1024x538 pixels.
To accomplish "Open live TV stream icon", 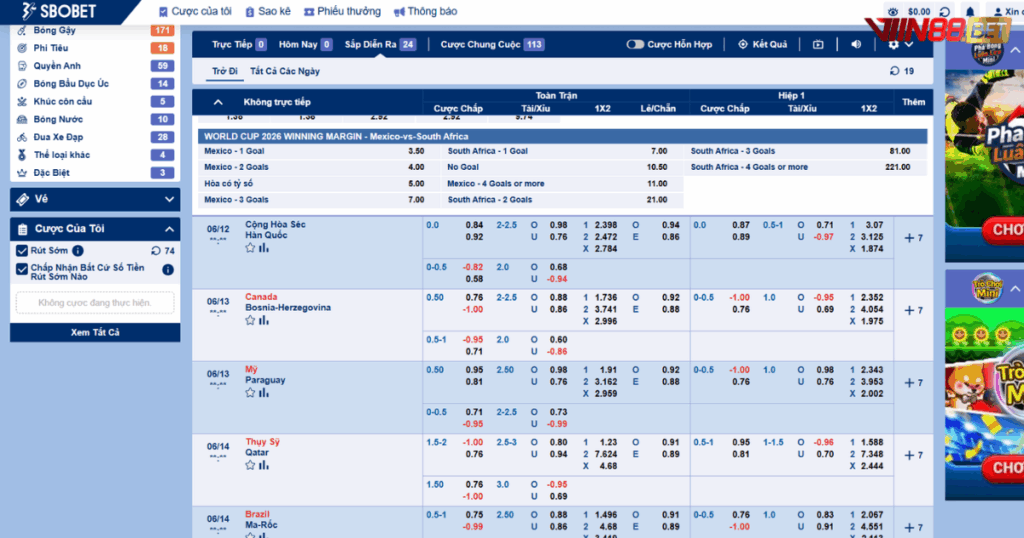I will (818, 44).
